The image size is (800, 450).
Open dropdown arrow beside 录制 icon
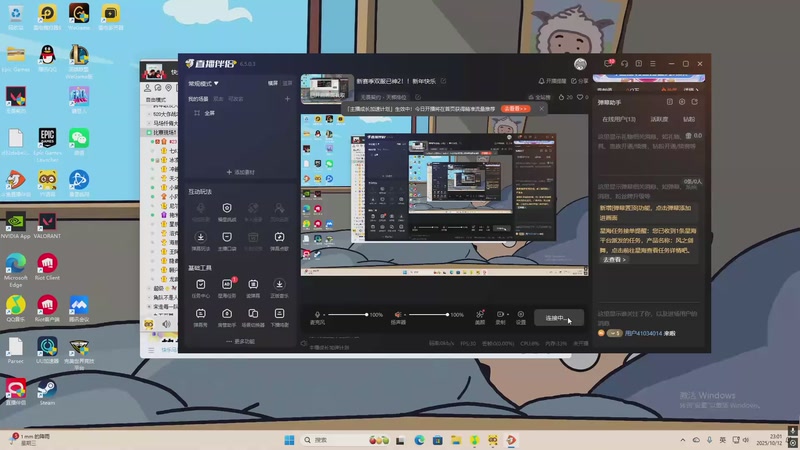click(508, 314)
